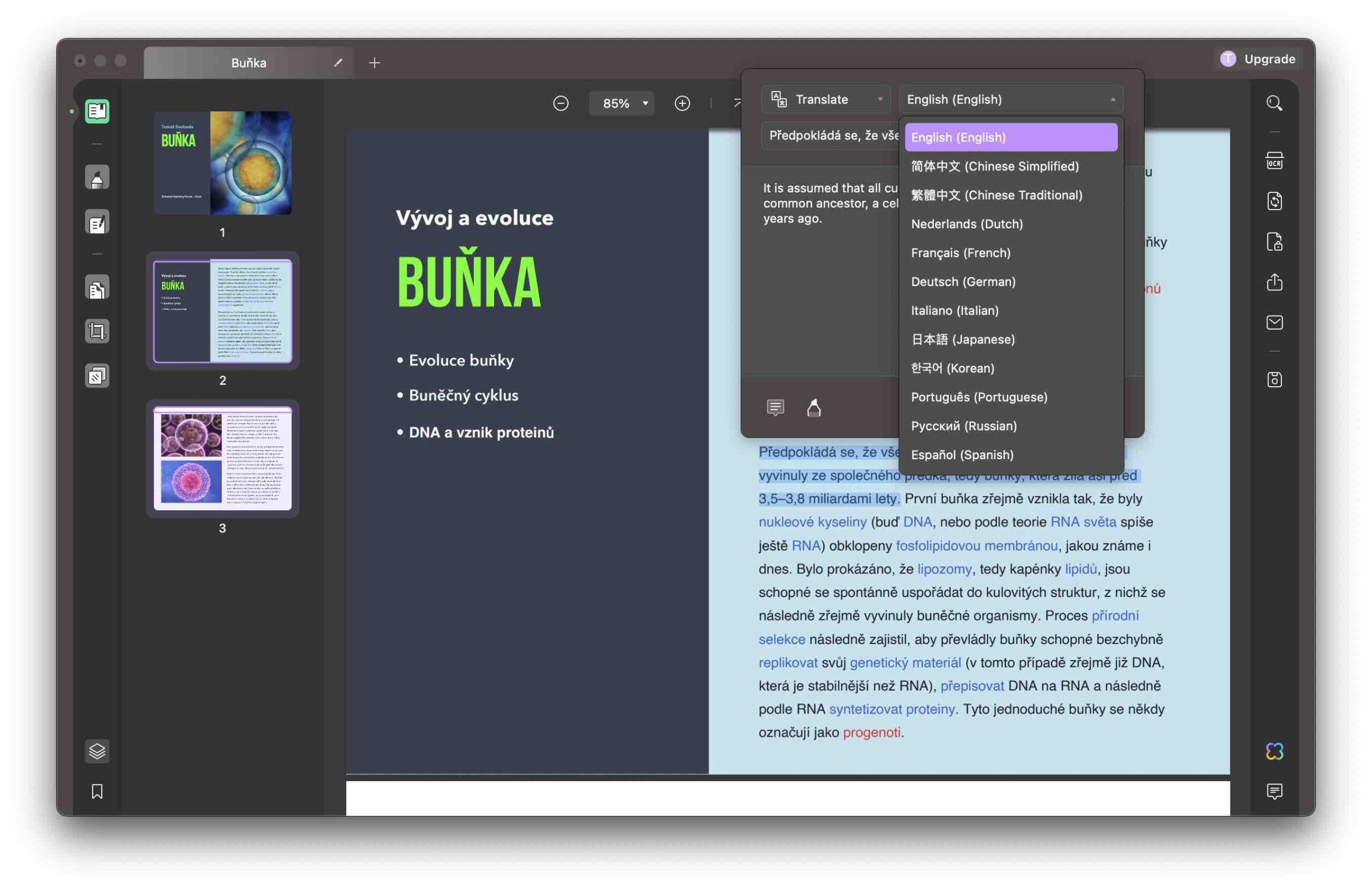Image resolution: width=1372 pixels, height=891 pixels.
Task: Collapse the English (English) language dropdown
Action: pyautogui.click(x=1011, y=99)
